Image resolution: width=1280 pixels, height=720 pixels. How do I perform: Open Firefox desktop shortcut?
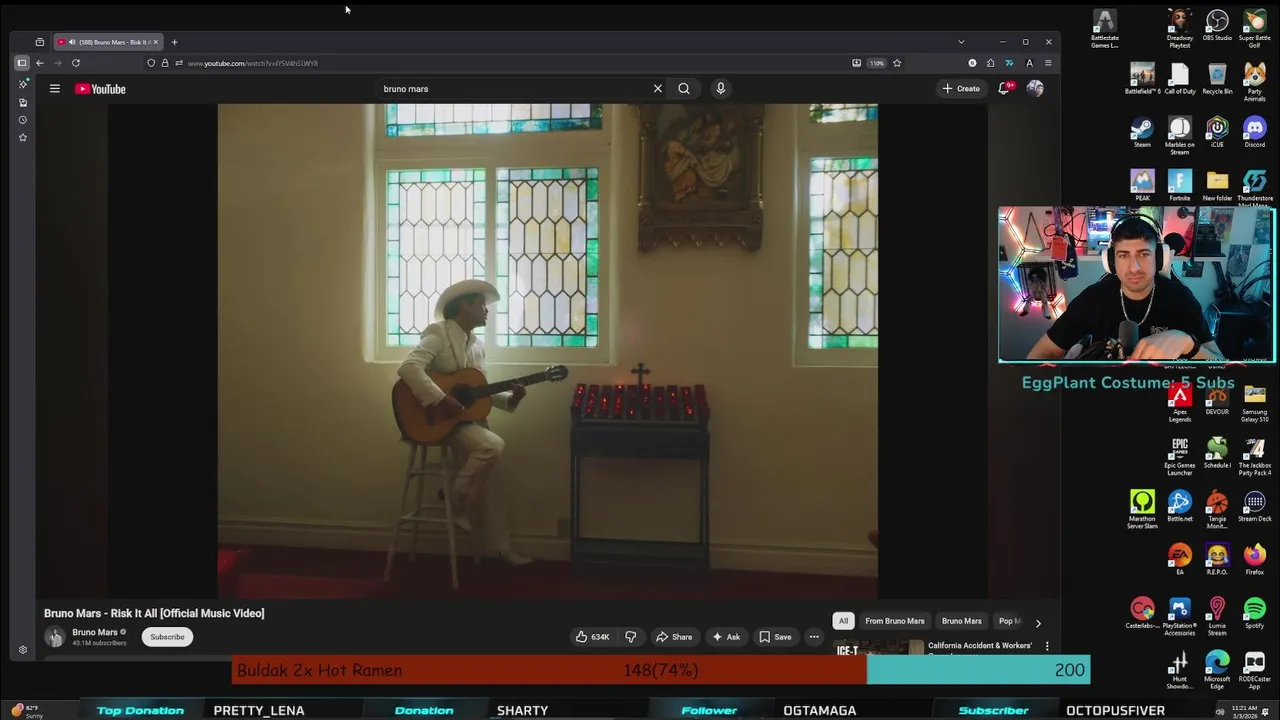click(x=1254, y=560)
